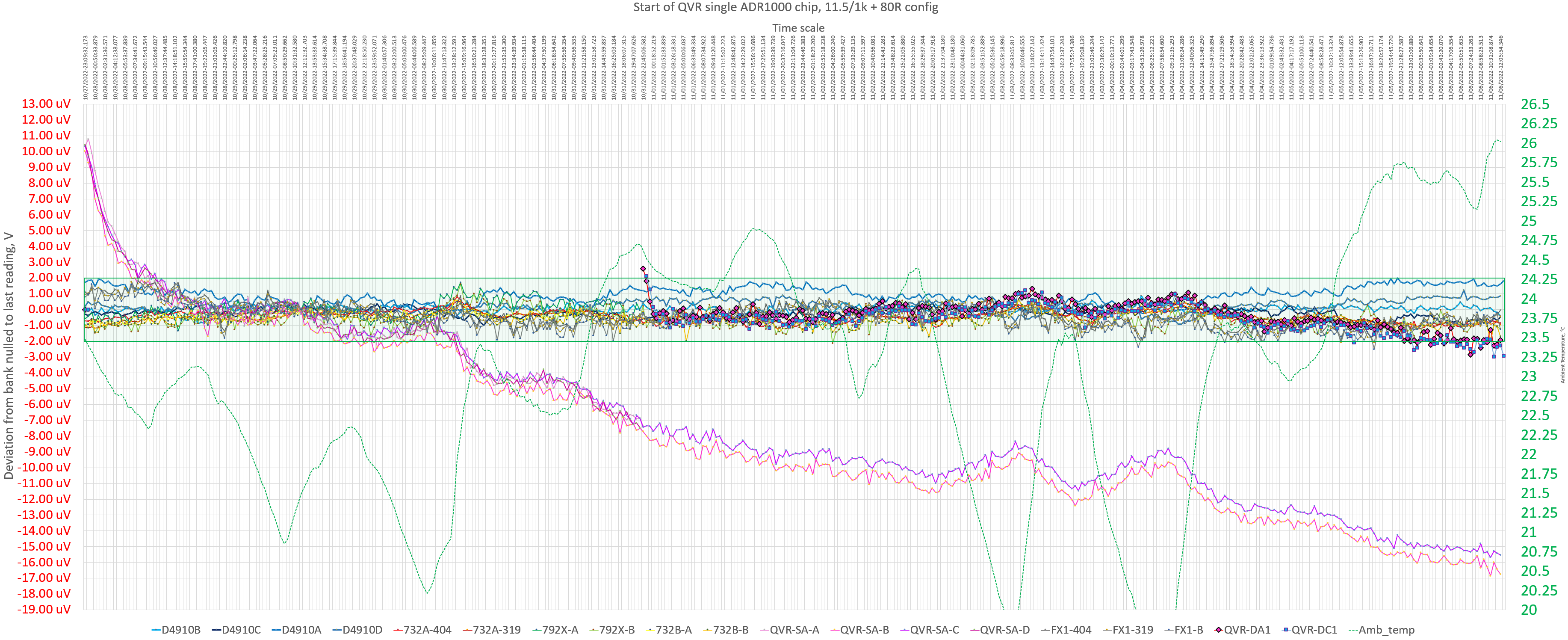Highlight QVR-SA-C in the legend

point(930,630)
